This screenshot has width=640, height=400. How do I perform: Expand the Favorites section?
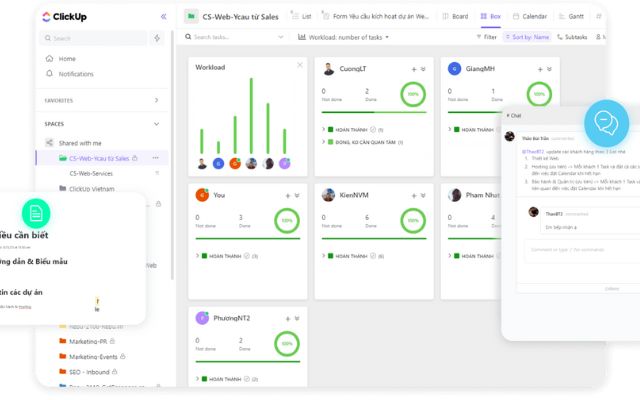click(156, 100)
